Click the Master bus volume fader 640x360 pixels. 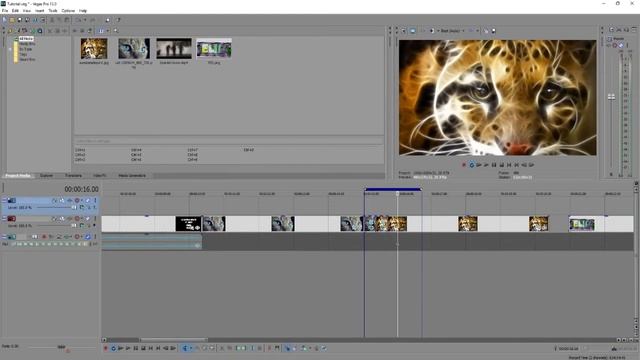[611, 97]
